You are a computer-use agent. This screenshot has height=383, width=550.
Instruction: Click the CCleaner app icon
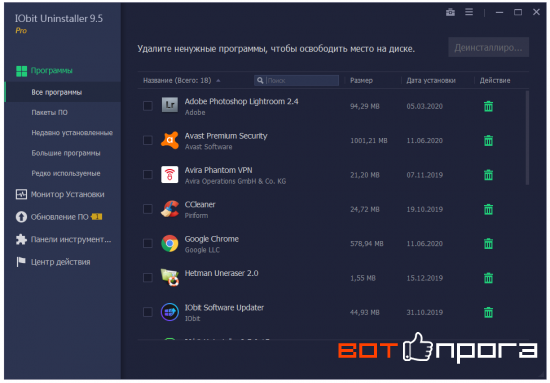[170, 209]
